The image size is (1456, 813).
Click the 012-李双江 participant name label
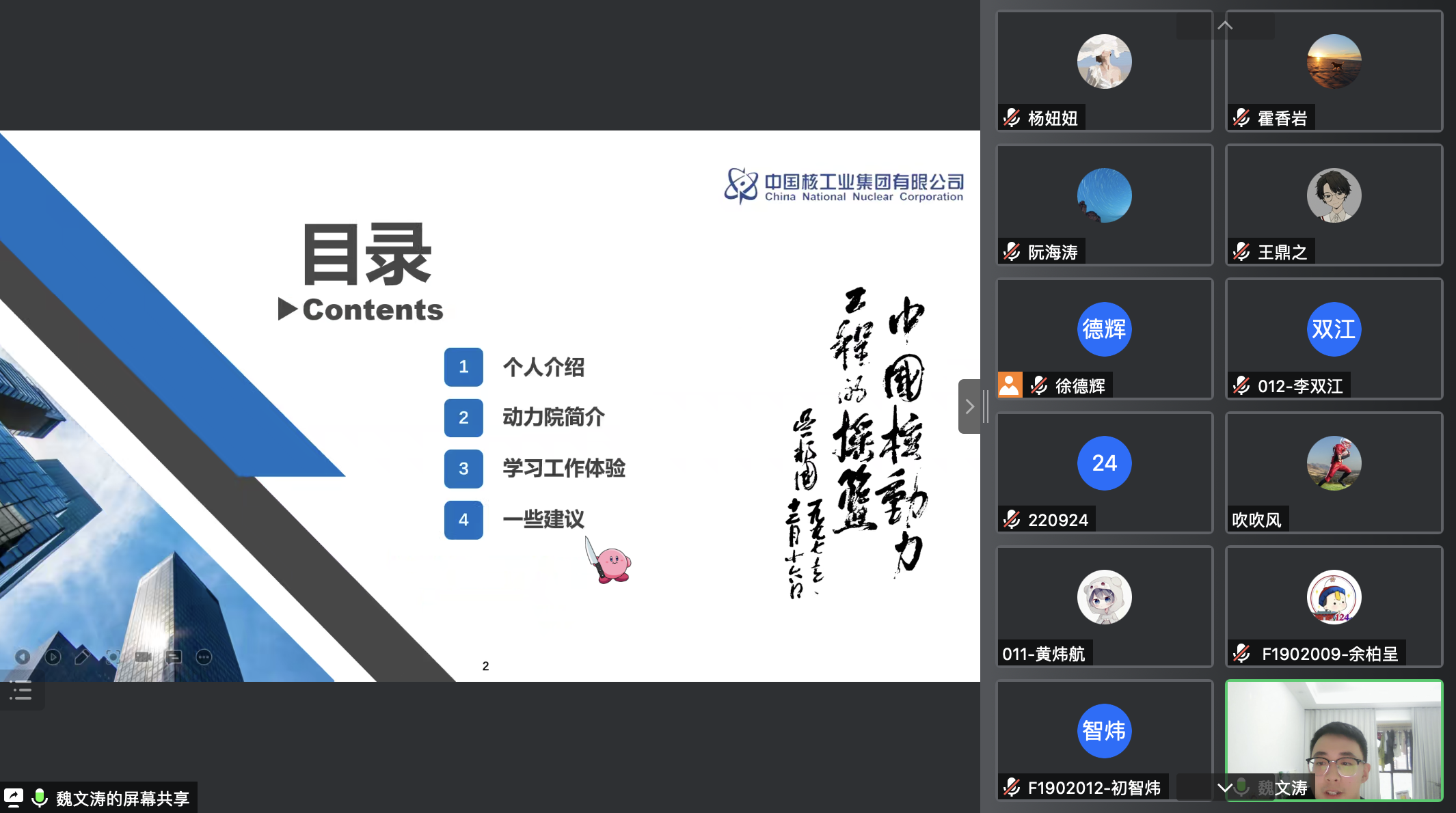coord(1299,386)
